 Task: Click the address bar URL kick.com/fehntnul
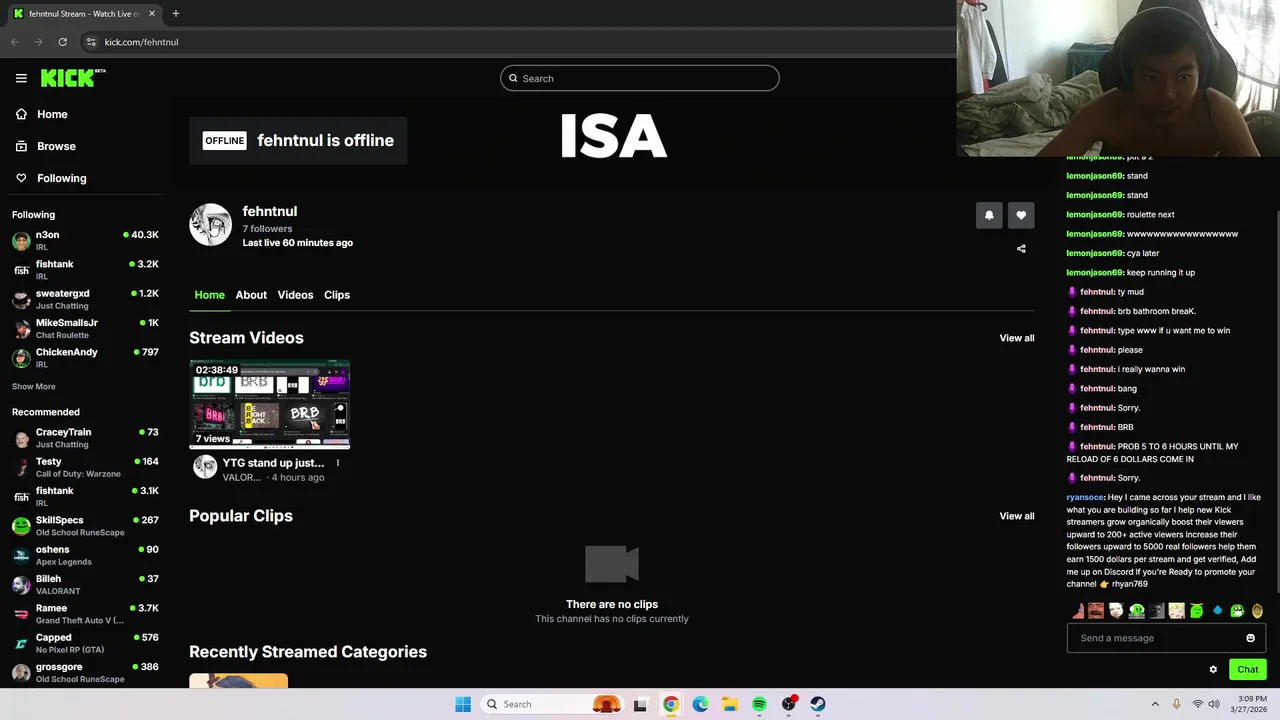(x=141, y=42)
